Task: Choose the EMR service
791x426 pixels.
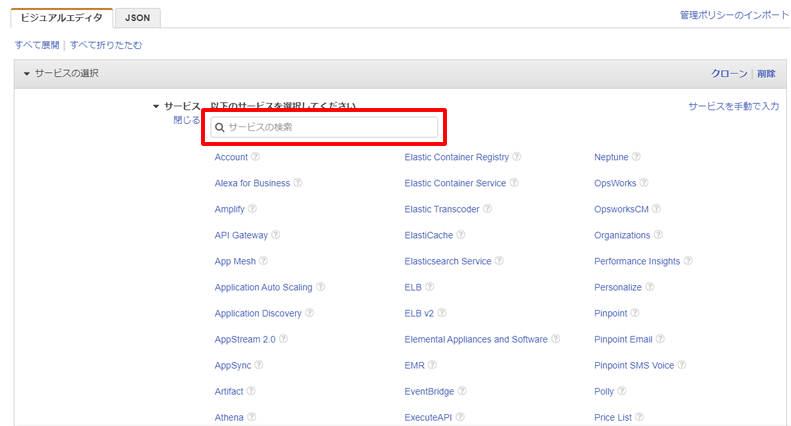Action: pyautogui.click(x=414, y=365)
